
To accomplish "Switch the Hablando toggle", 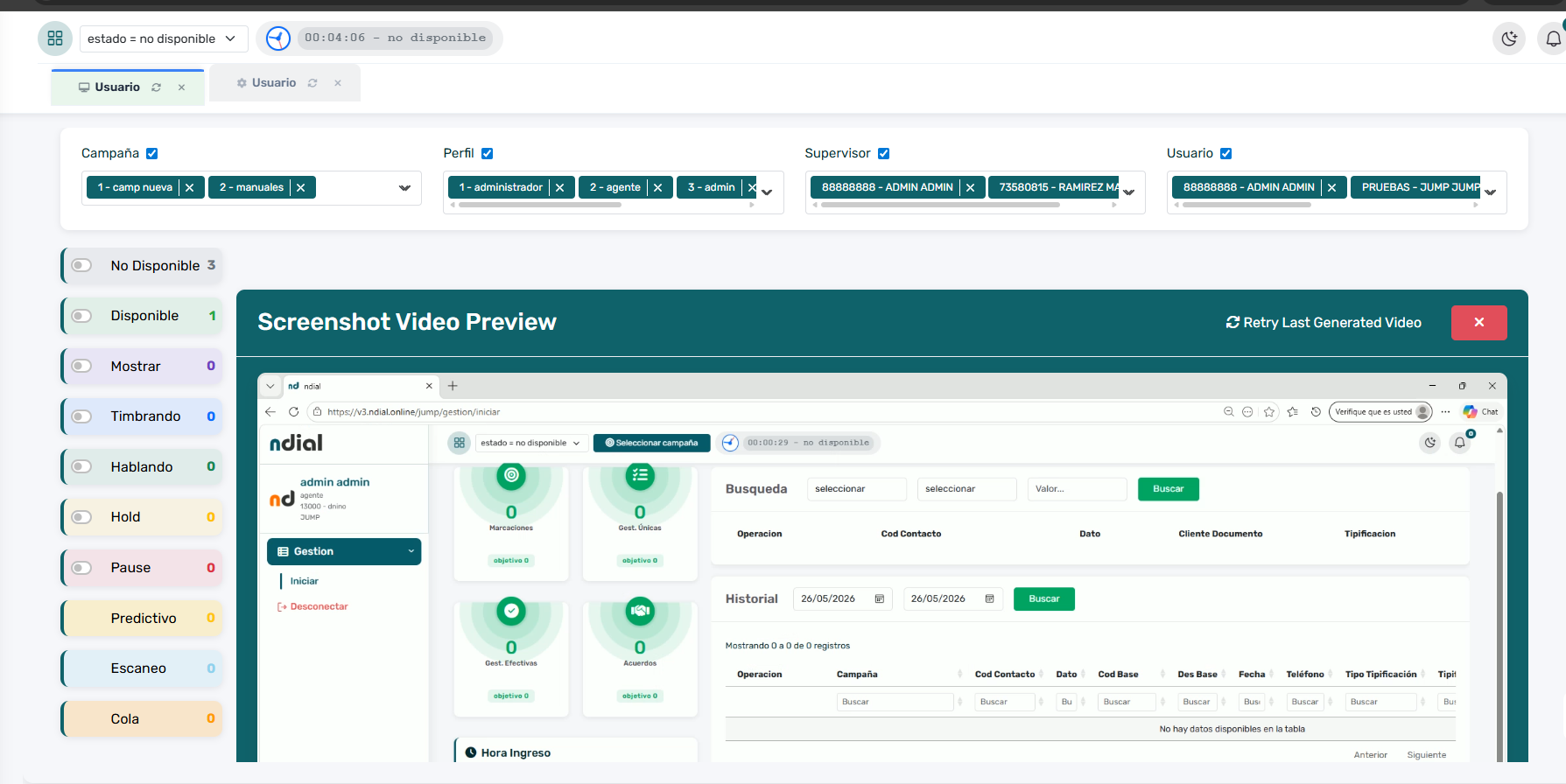I will (x=82, y=467).
